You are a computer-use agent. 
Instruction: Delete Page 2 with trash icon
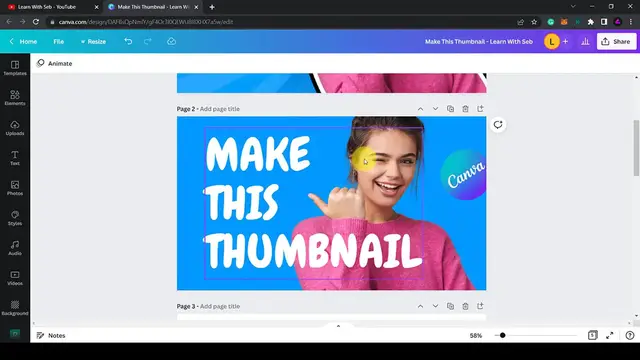pos(465,109)
